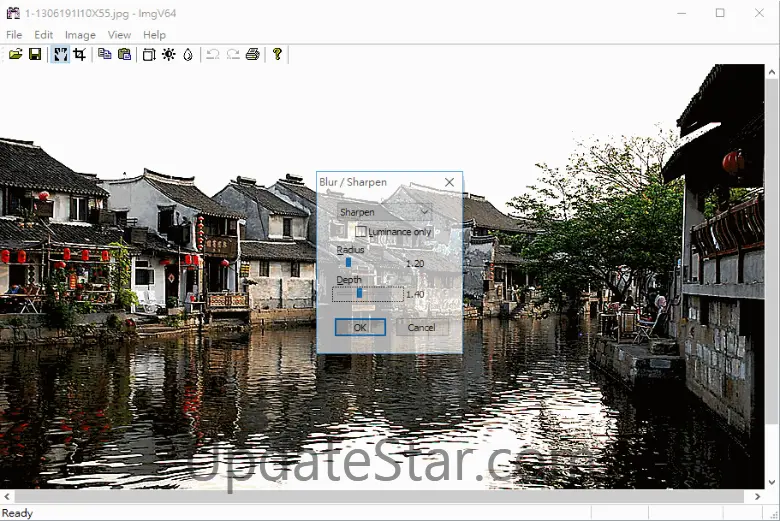The width and height of the screenshot is (780, 521).
Task: Open the brightness sun icon tool
Action: (168, 54)
